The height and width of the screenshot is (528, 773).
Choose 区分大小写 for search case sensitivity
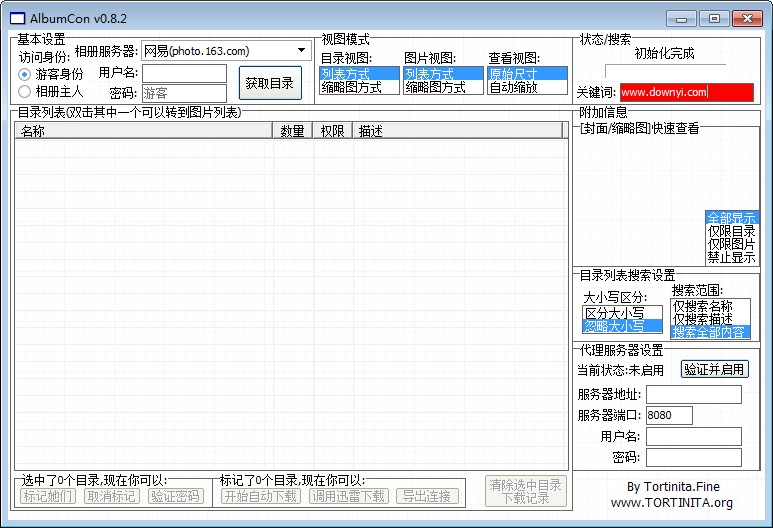[621, 313]
